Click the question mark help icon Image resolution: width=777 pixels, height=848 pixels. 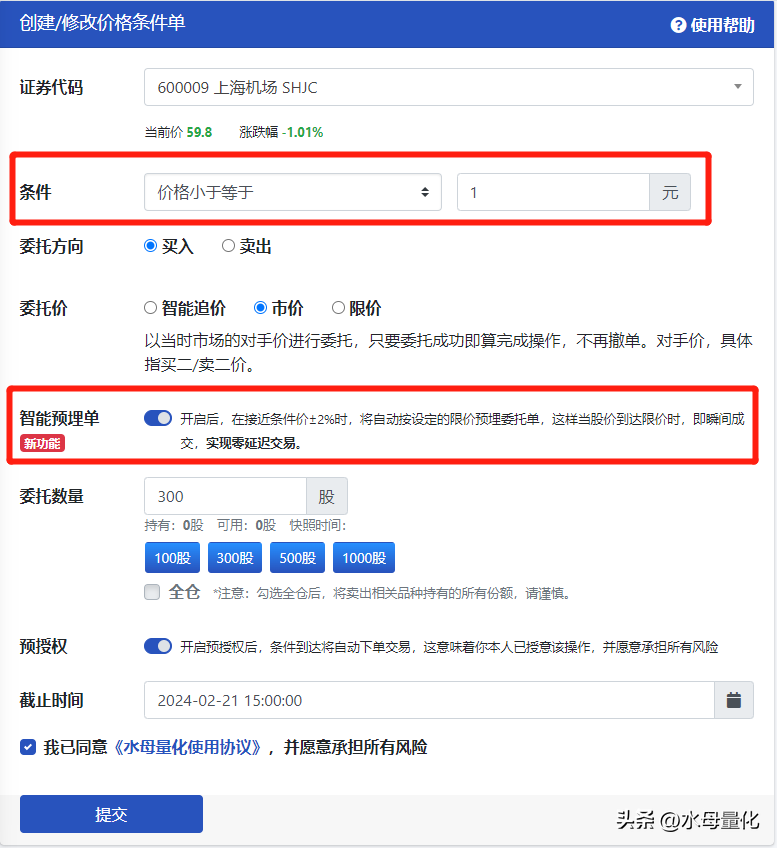[678, 25]
